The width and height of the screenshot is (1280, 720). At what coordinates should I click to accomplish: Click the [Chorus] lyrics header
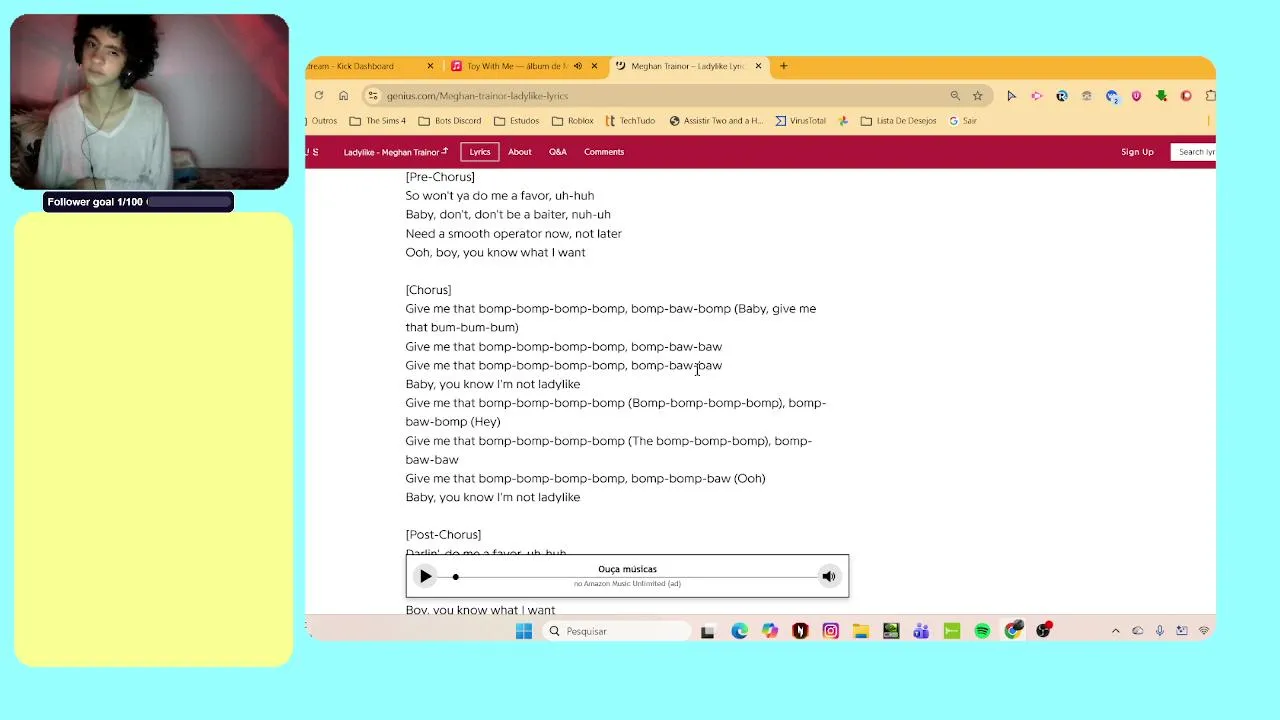coord(428,290)
